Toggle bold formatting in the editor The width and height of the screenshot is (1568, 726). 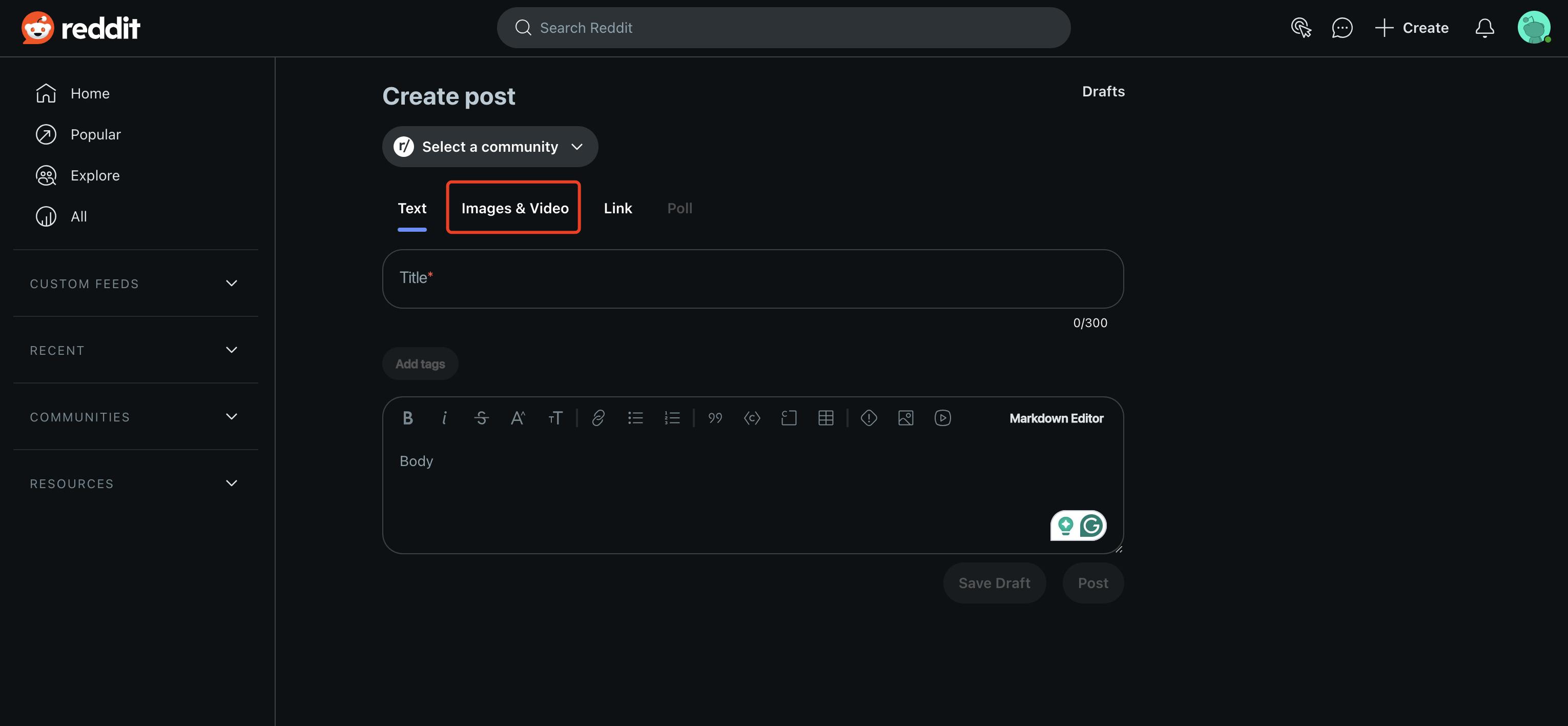[x=407, y=418]
